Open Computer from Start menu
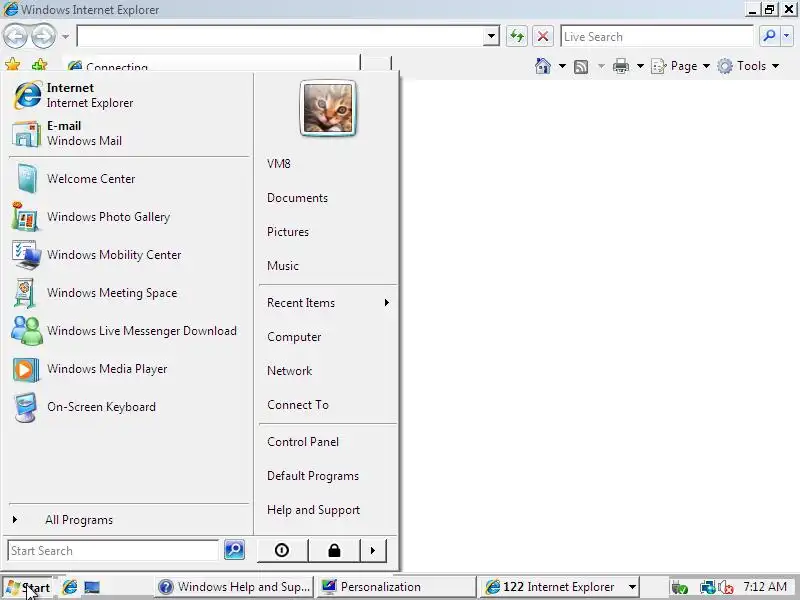This screenshot has height=600, width=800. coord(327,337)
